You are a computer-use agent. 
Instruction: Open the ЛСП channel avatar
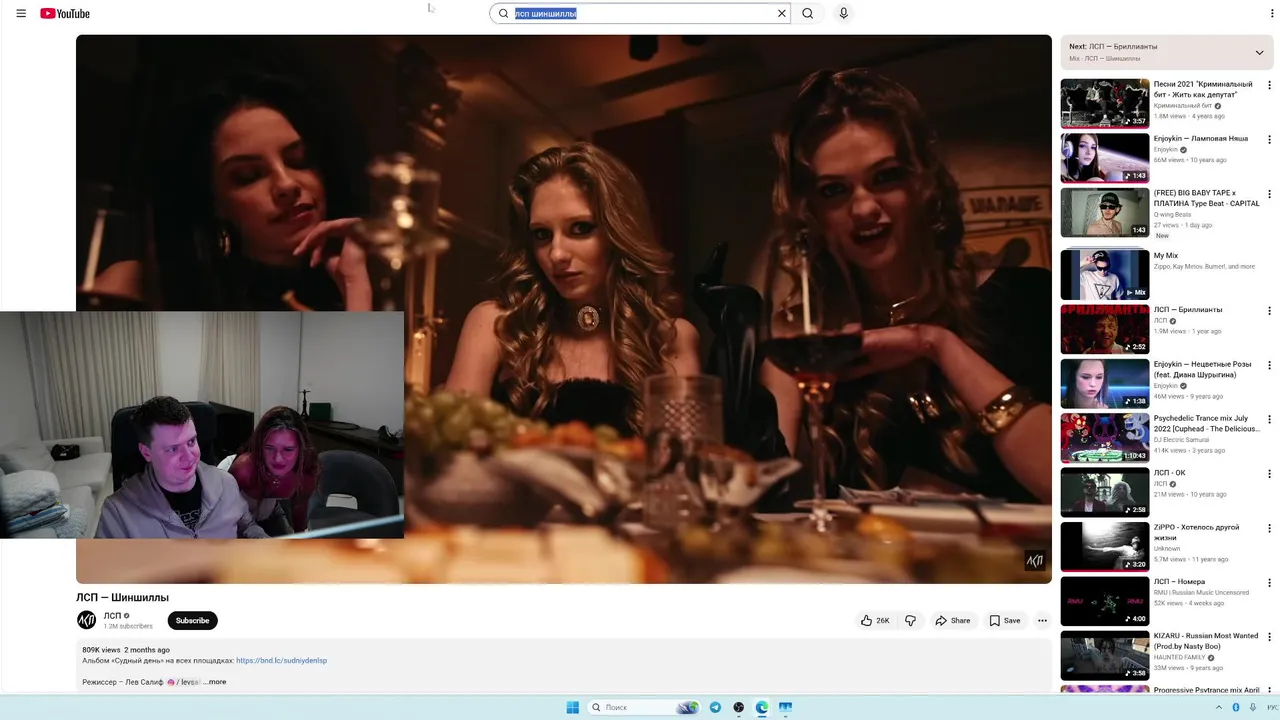click(87, 620)
